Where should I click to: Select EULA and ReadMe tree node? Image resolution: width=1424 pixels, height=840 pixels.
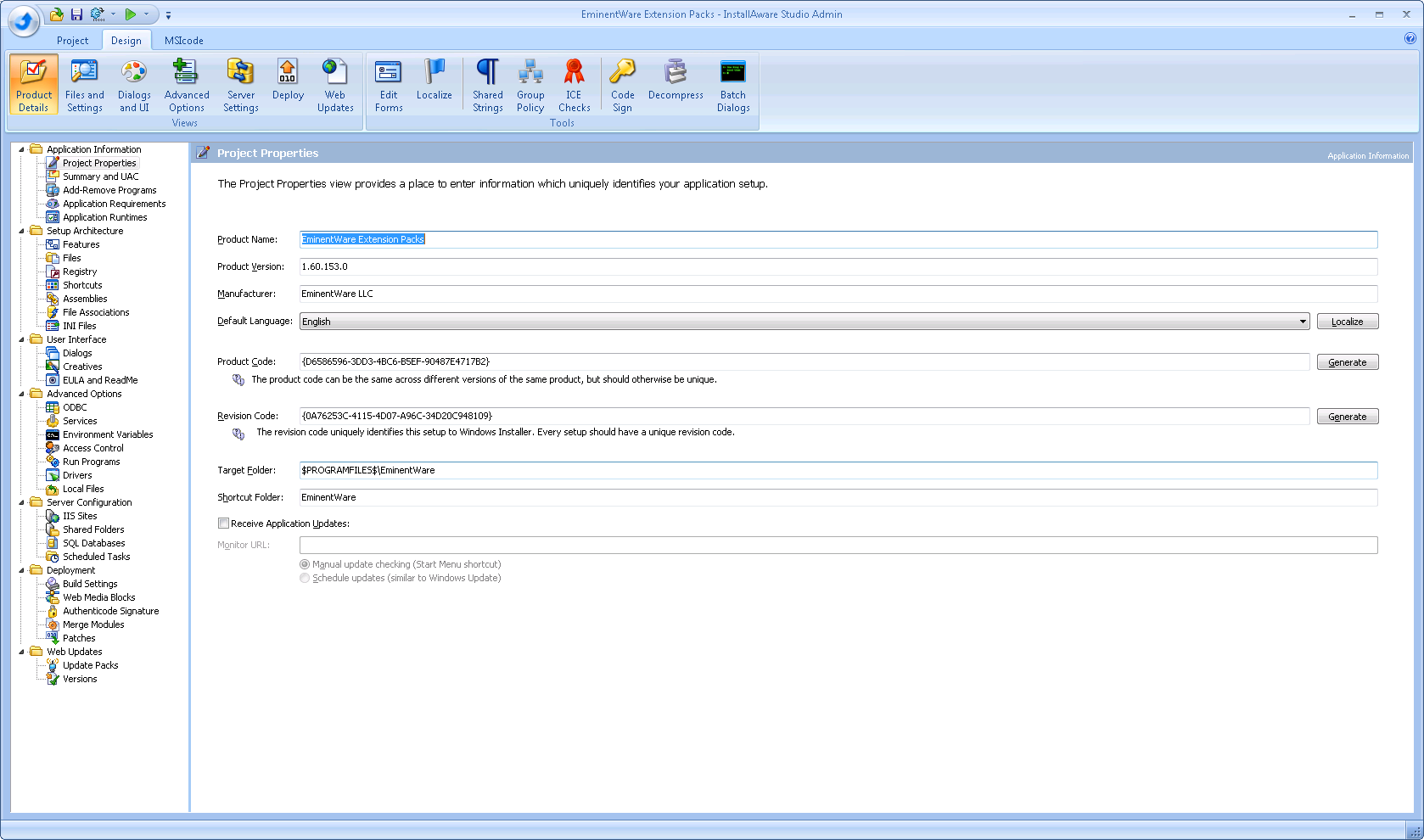(x=100, y=380)
